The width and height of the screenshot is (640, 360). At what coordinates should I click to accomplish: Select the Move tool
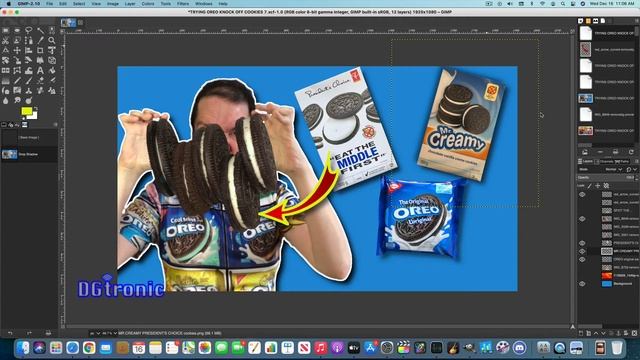[x=17, y=50]
